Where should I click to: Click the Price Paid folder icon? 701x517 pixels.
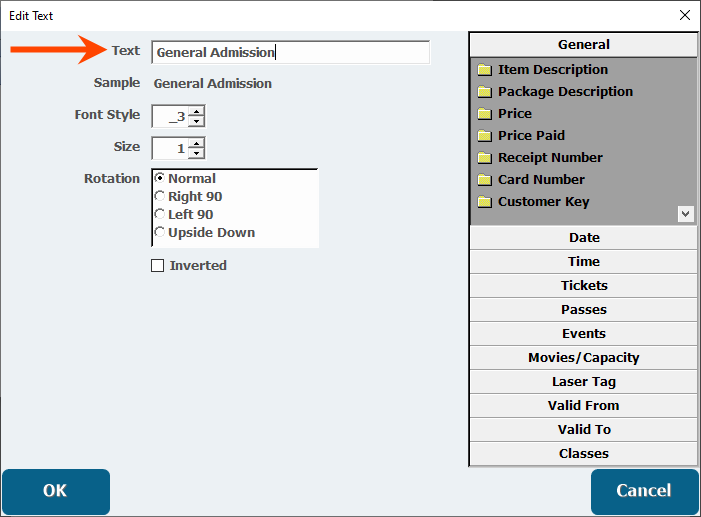(x=485, y=136)
